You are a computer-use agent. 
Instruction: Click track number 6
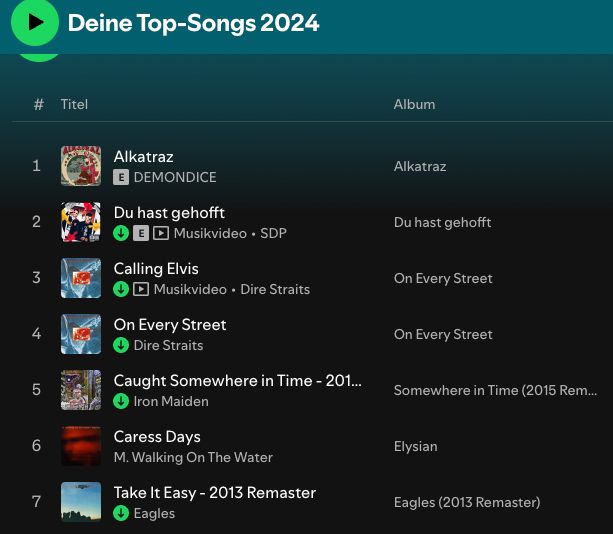(x=36, y=446)
